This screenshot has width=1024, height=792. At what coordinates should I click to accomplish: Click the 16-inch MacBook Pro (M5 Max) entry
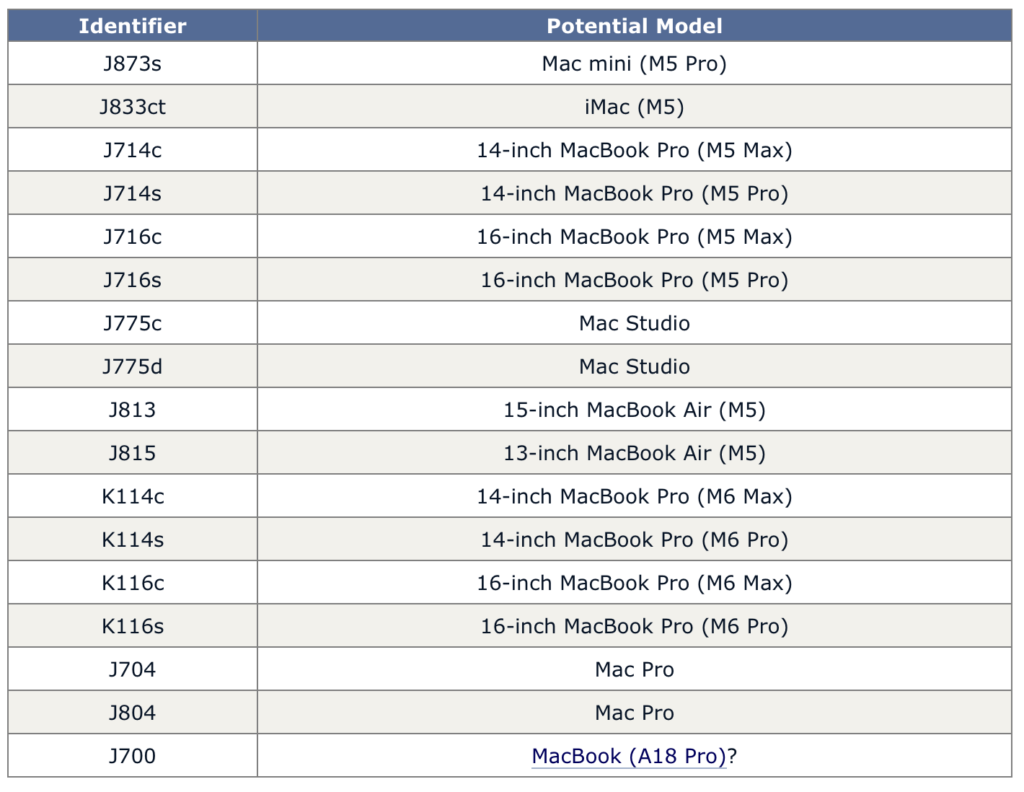[634, 237]
